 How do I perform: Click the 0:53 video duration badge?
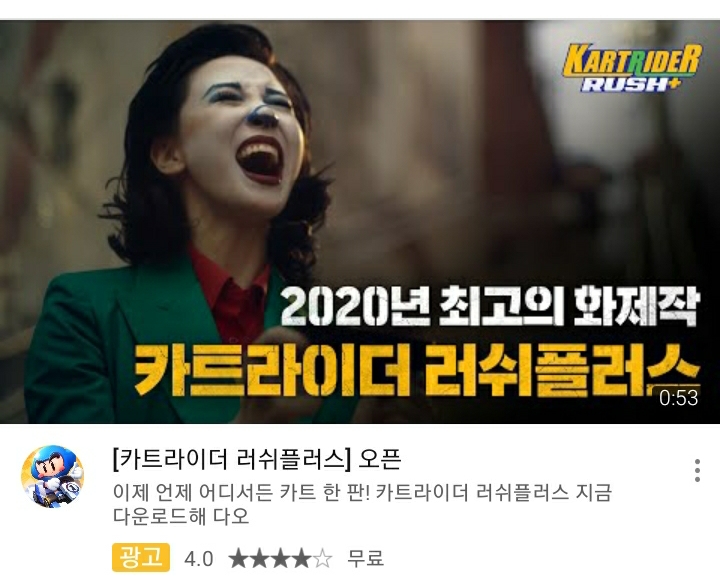point(678,398)
